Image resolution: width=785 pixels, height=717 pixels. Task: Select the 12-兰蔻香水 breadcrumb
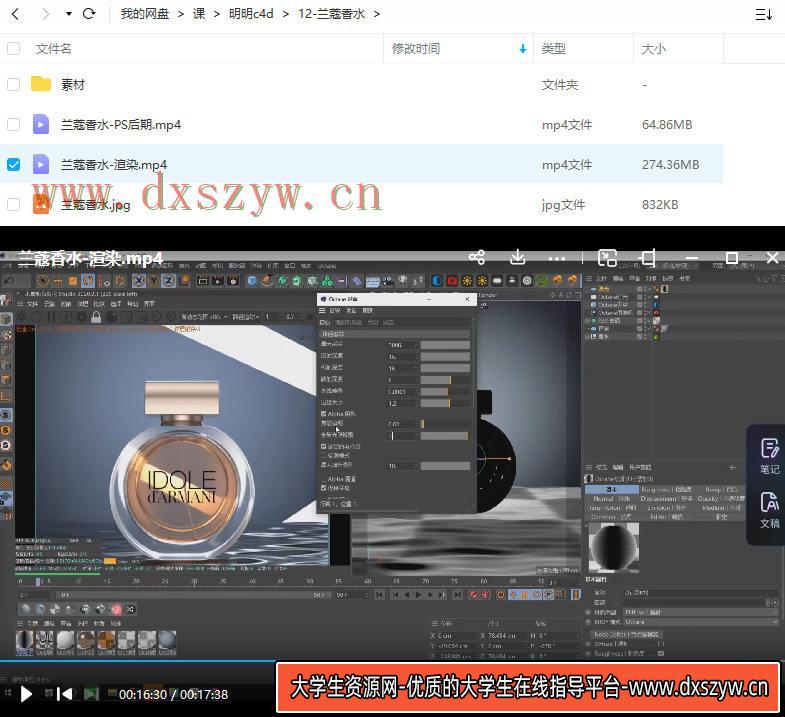331,14
